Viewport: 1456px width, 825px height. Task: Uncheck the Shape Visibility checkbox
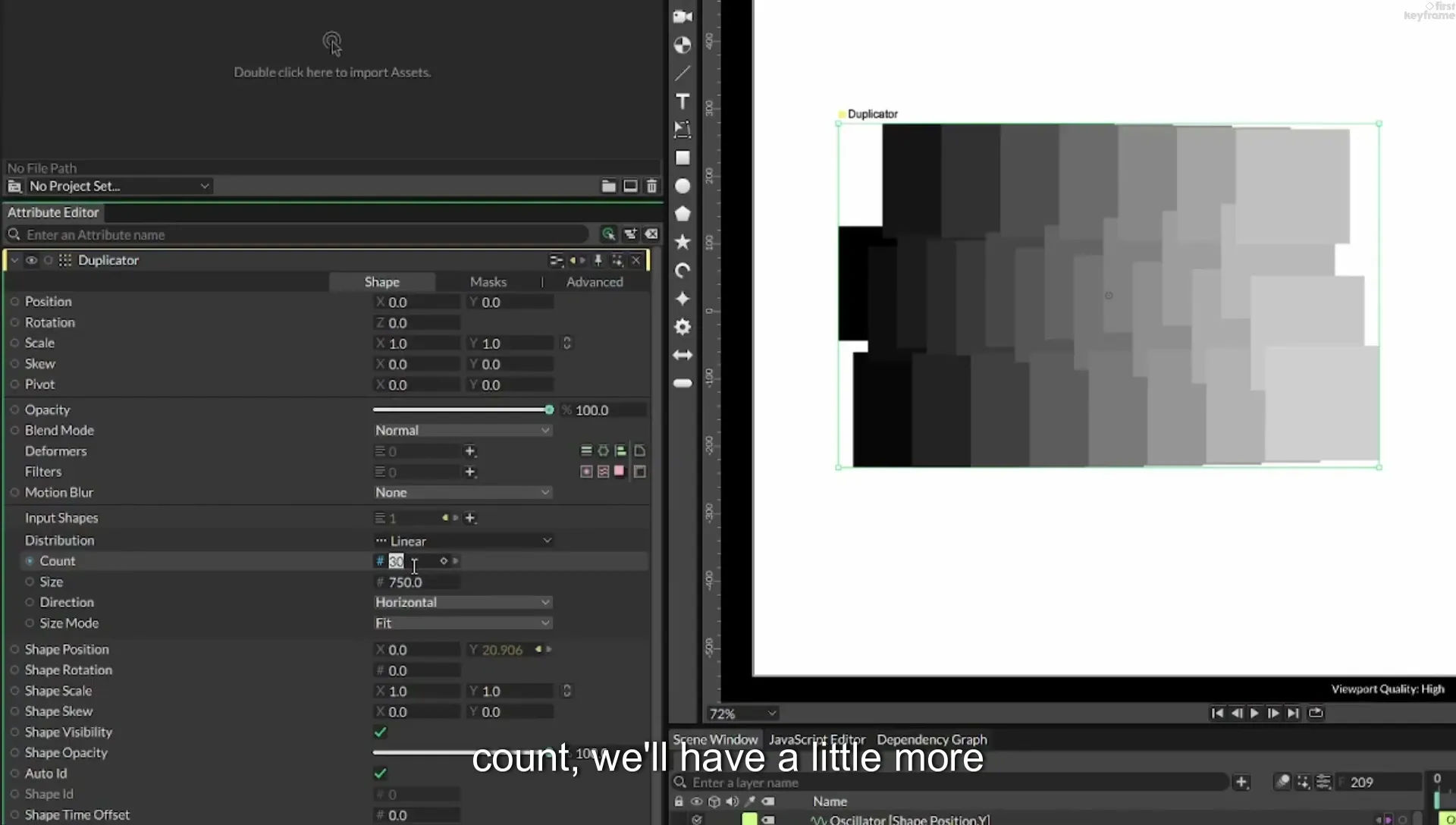click(381, 732)
